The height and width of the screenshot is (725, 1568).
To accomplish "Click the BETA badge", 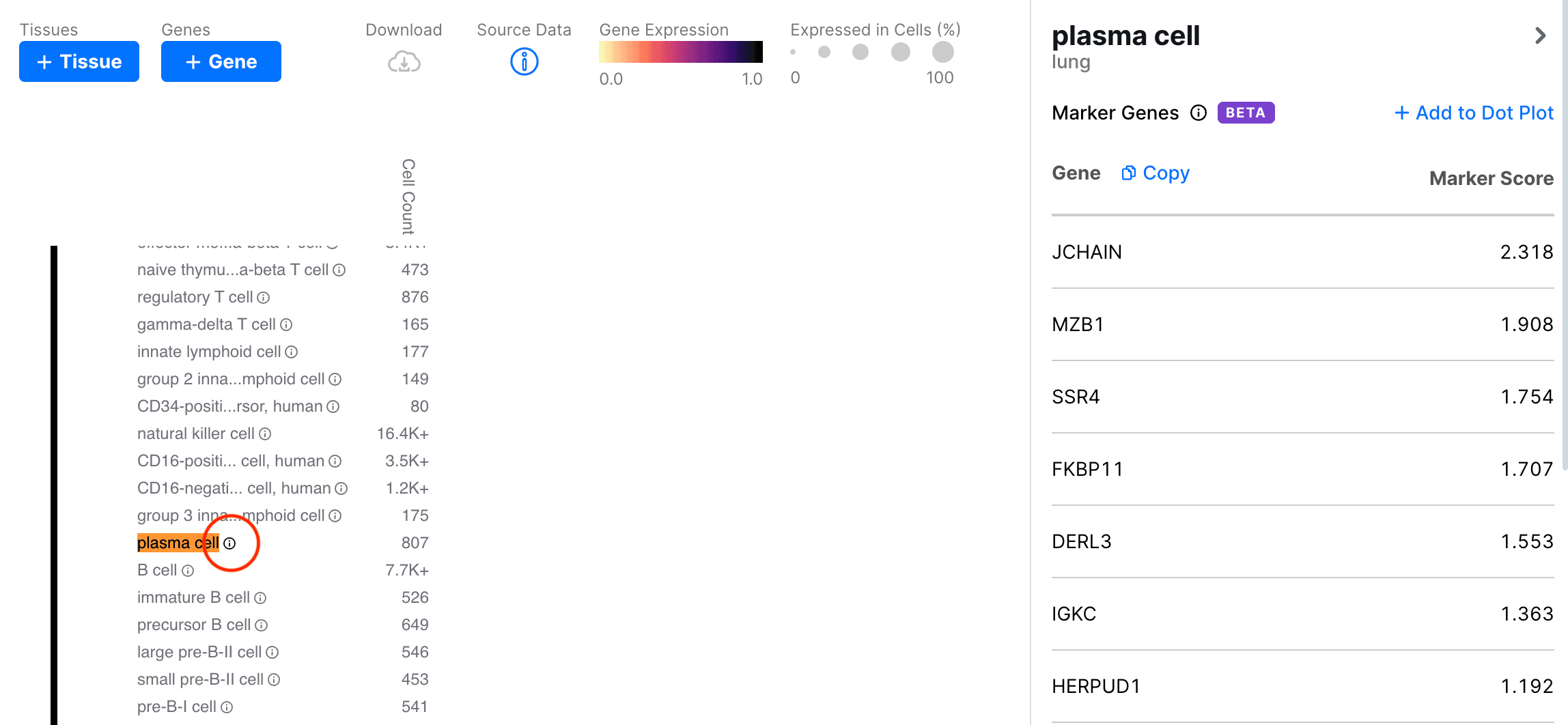I will click(x=1246, y=113).
